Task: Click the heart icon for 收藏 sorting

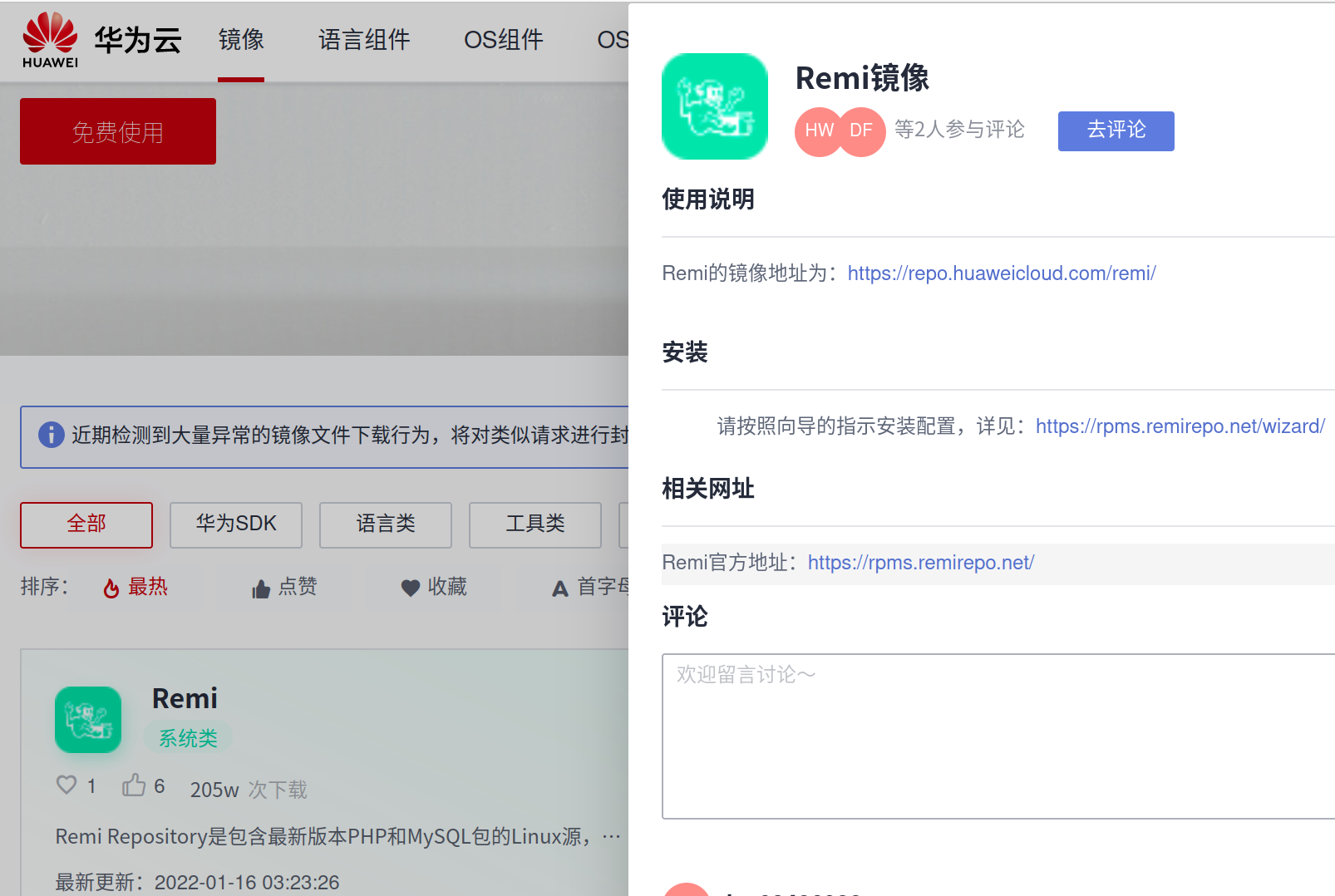Action: (x=411, y=588)
